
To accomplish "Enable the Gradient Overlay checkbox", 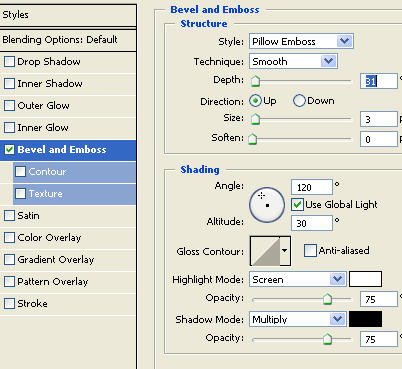I will [x=9, y=260].
